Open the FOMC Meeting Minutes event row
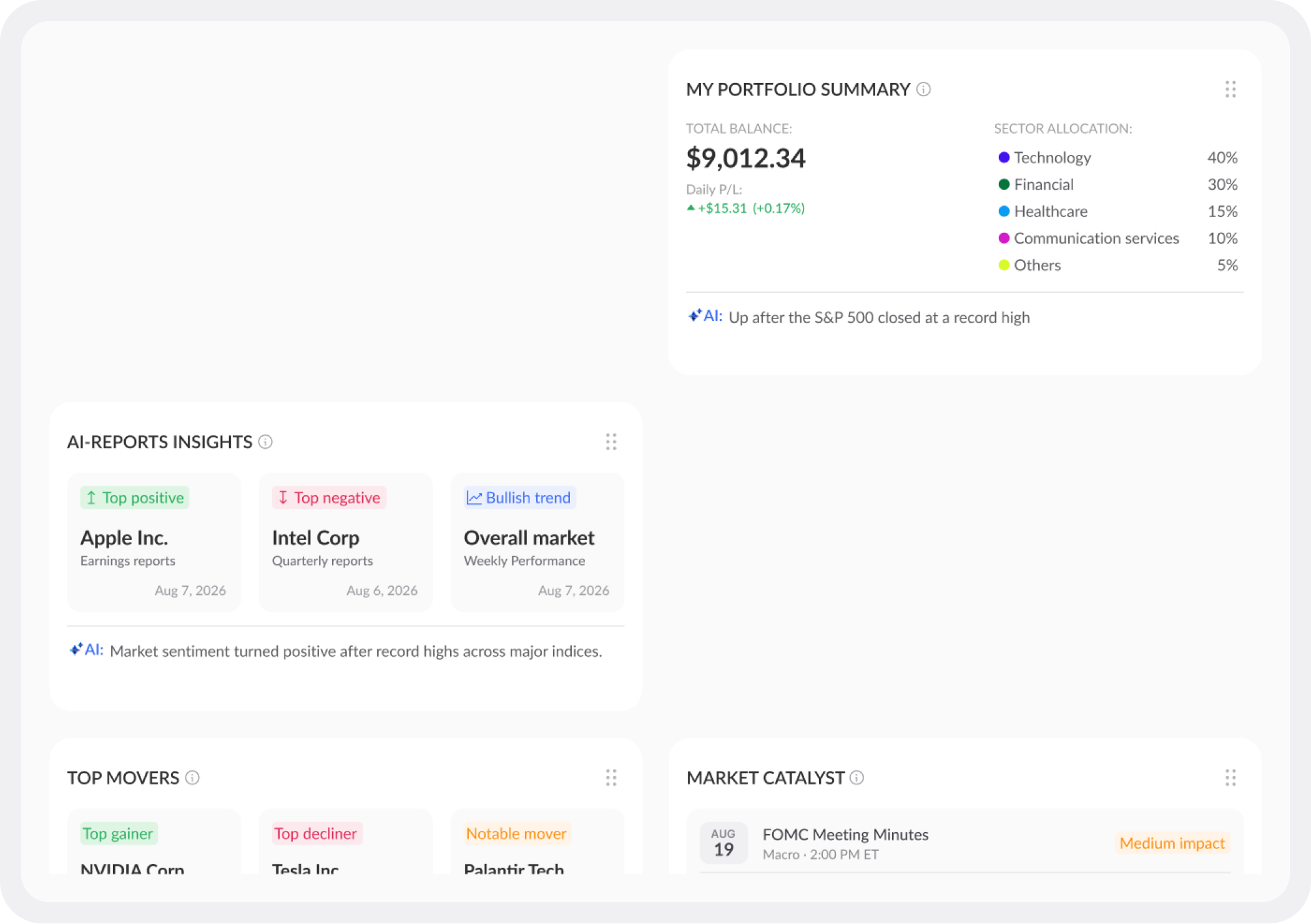 [965, 842]
